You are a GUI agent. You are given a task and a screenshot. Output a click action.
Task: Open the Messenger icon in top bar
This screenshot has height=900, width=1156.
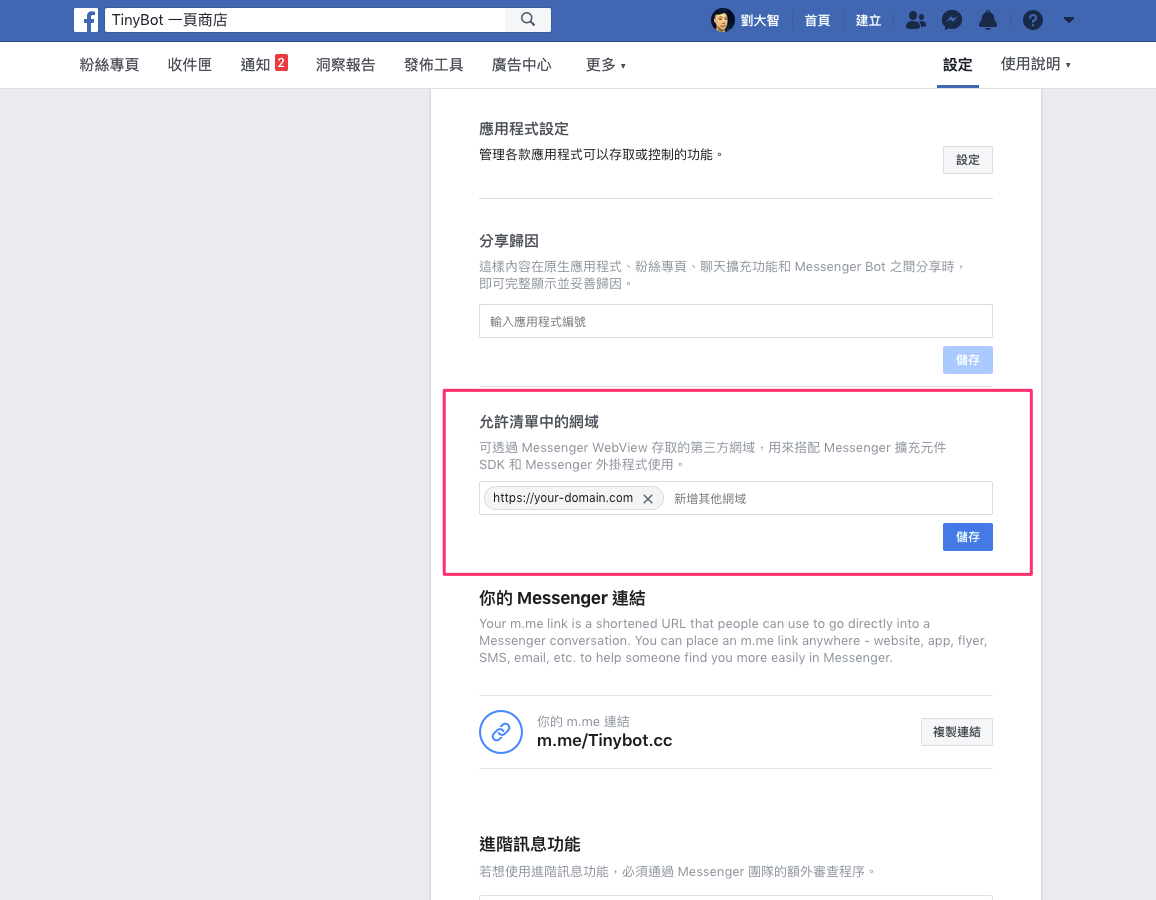[952, 20]
